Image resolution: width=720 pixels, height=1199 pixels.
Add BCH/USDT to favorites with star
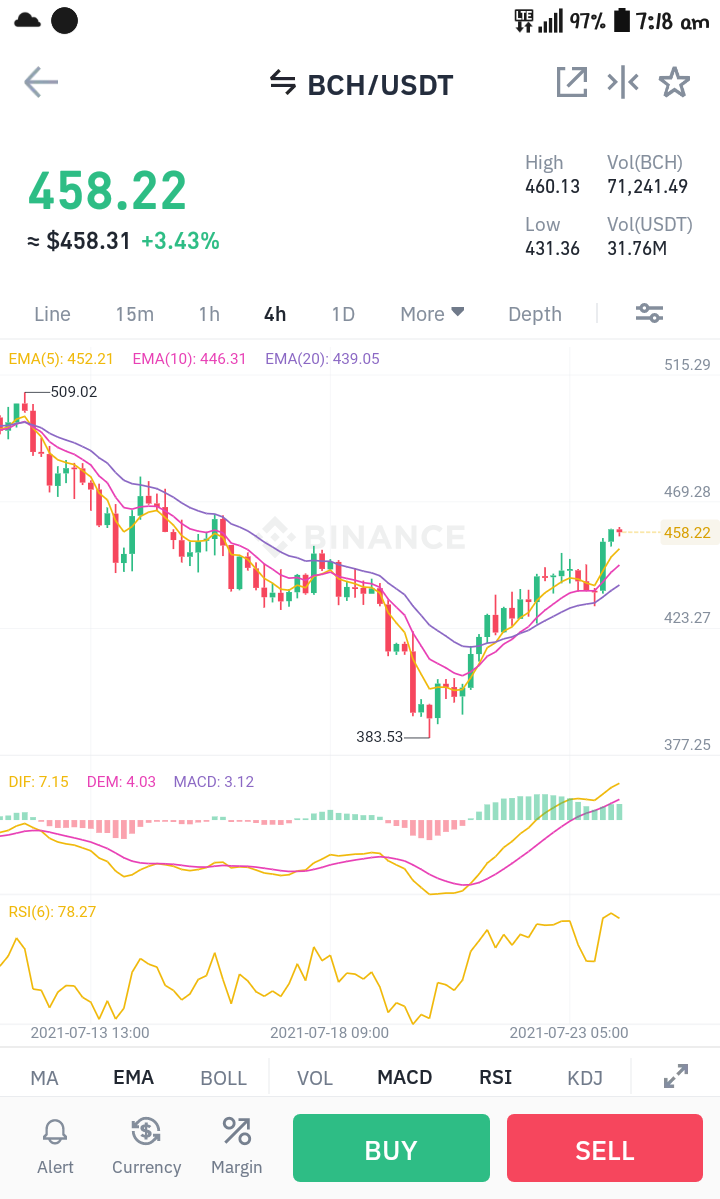pyautogui.click(x=674, y=82)
